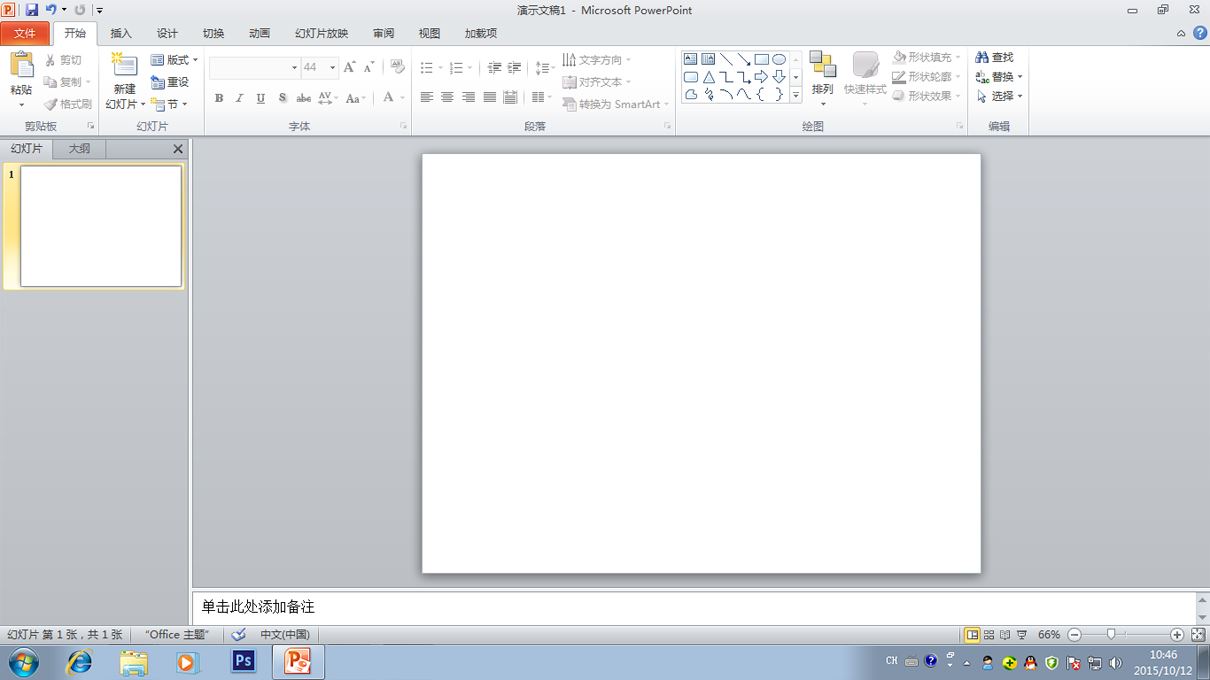Click the Arrange (排列) icon
Viewport: 1210px width, 680px height.
tap(823, 65)
